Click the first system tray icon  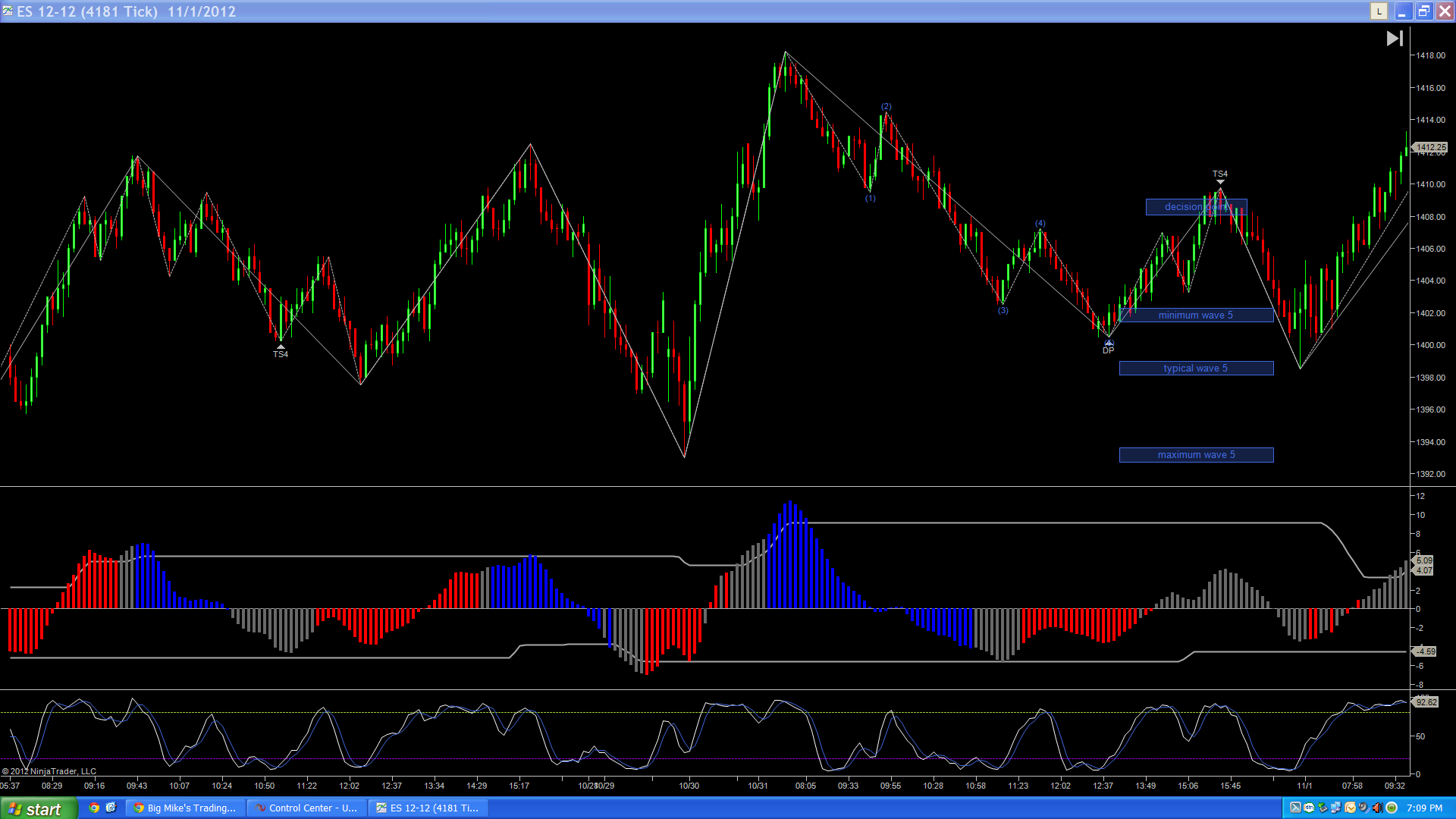[1295, 808]
